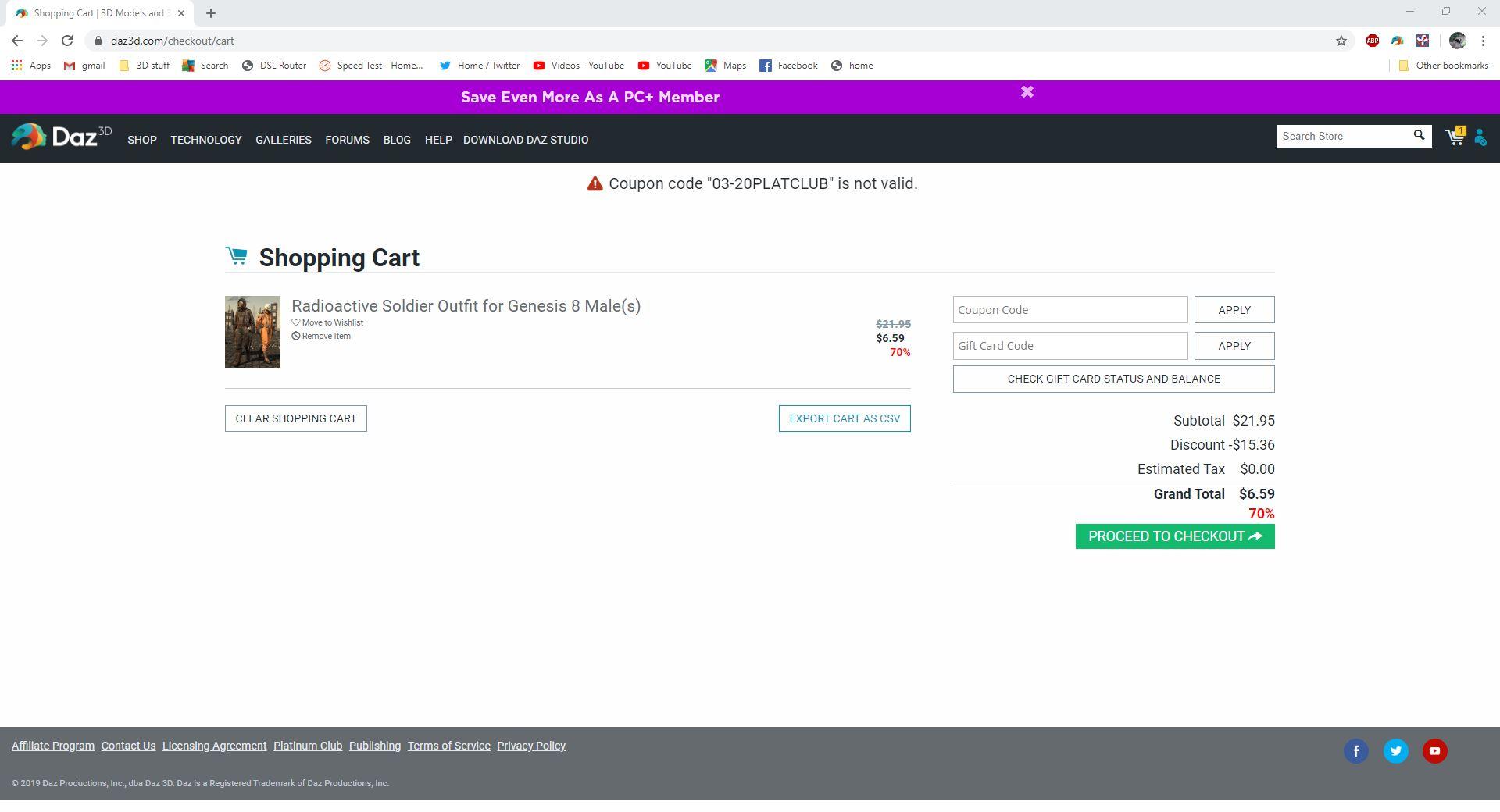
Task: Open the YouTube bookmark
Action: click(665, 66)
